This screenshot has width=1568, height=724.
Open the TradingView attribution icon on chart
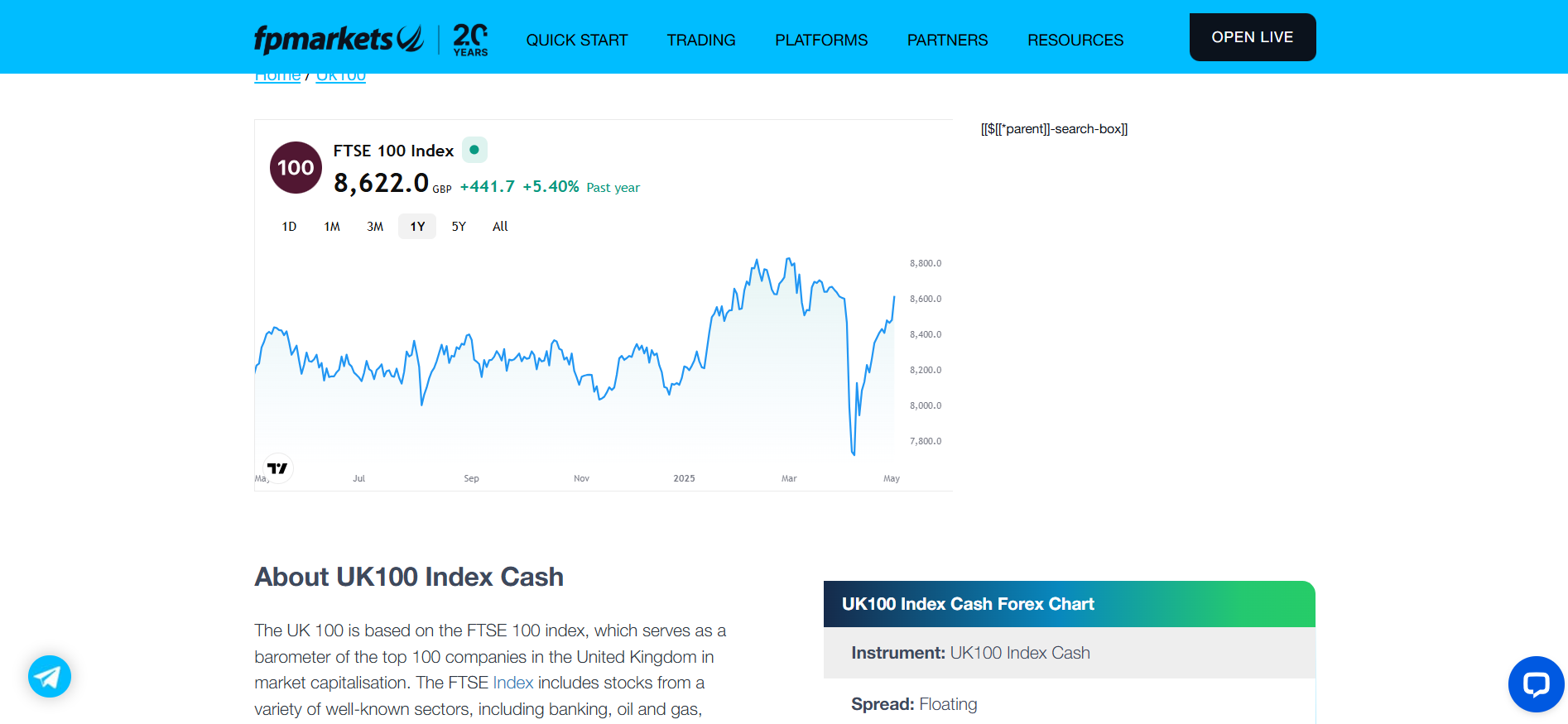(278, 467)
